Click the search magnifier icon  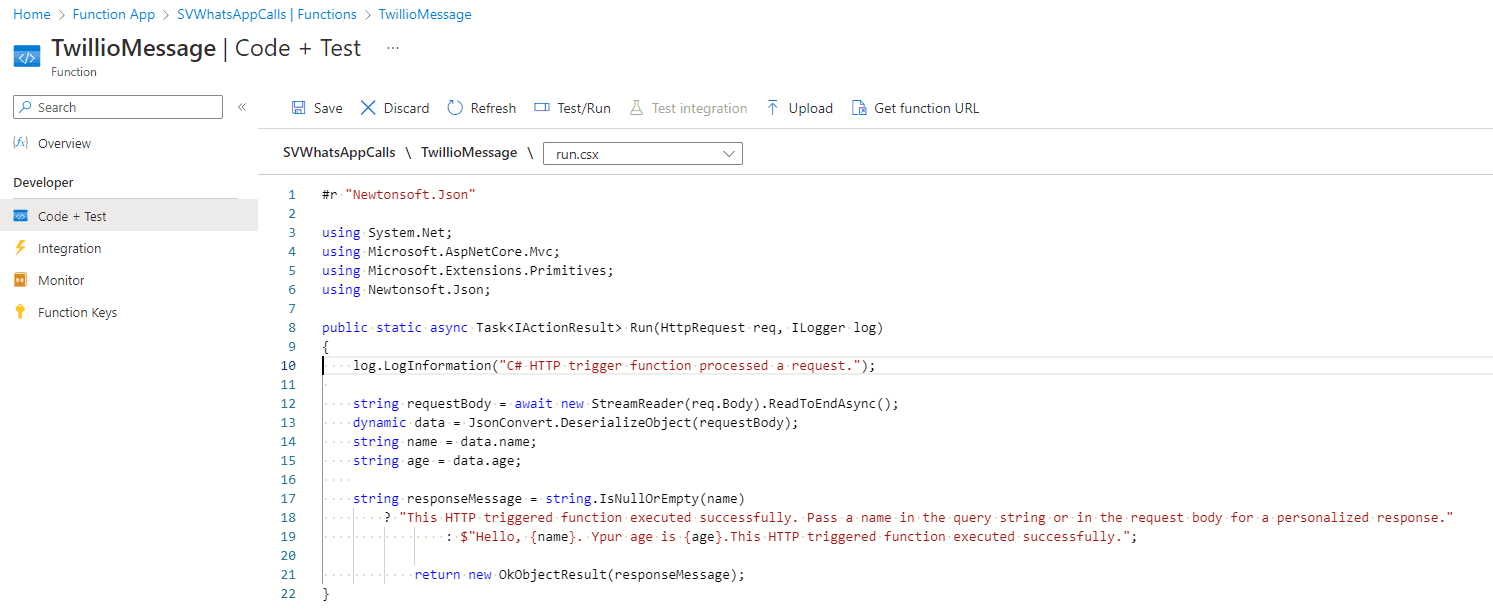pyautogui.click(x=26, y=107)
